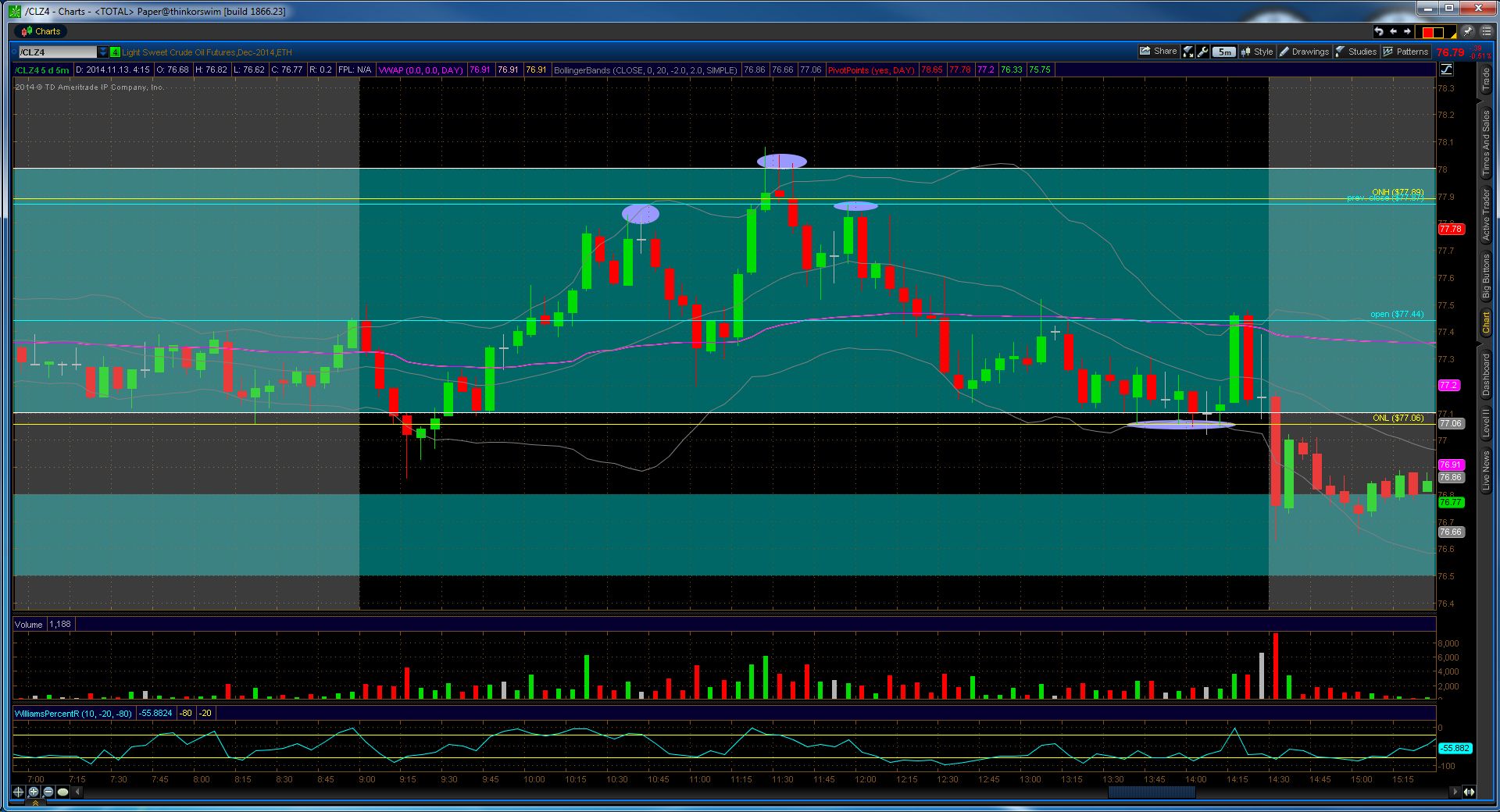Click the scrollbar right arrow
1500x812 pixels.
coord(1455,792)
